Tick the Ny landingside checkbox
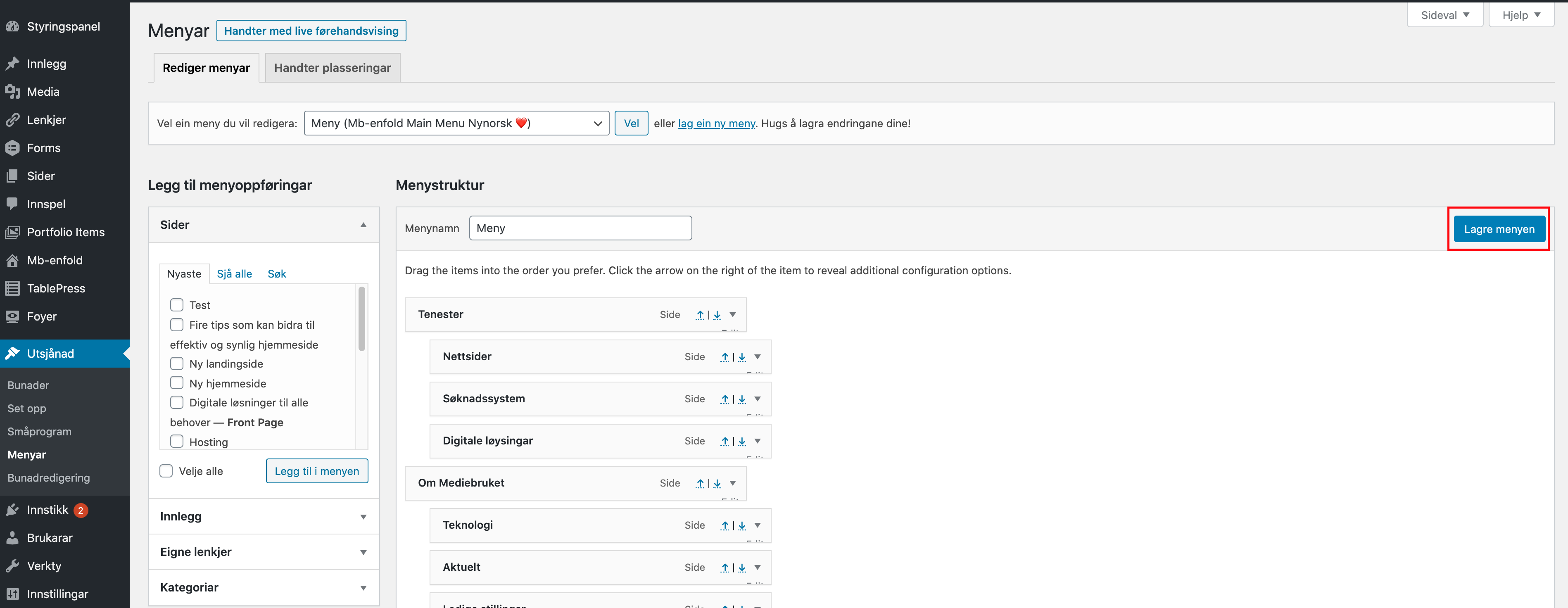 pyautogui.click(x=176, y=363)
